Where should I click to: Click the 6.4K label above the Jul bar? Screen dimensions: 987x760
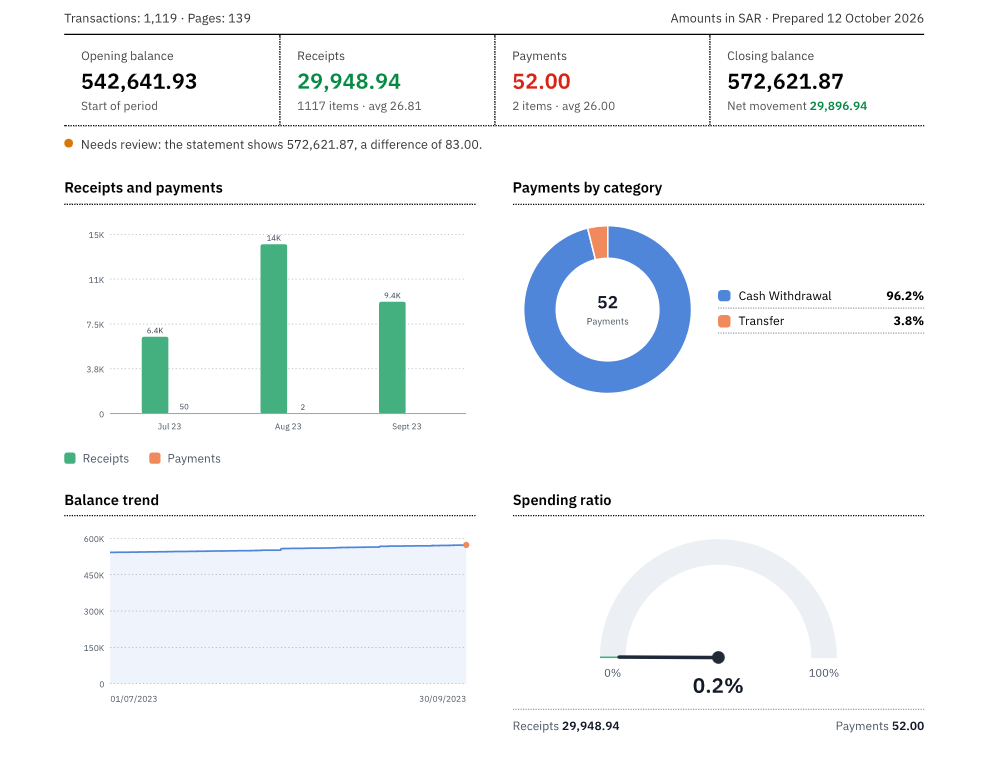(155, 331)
